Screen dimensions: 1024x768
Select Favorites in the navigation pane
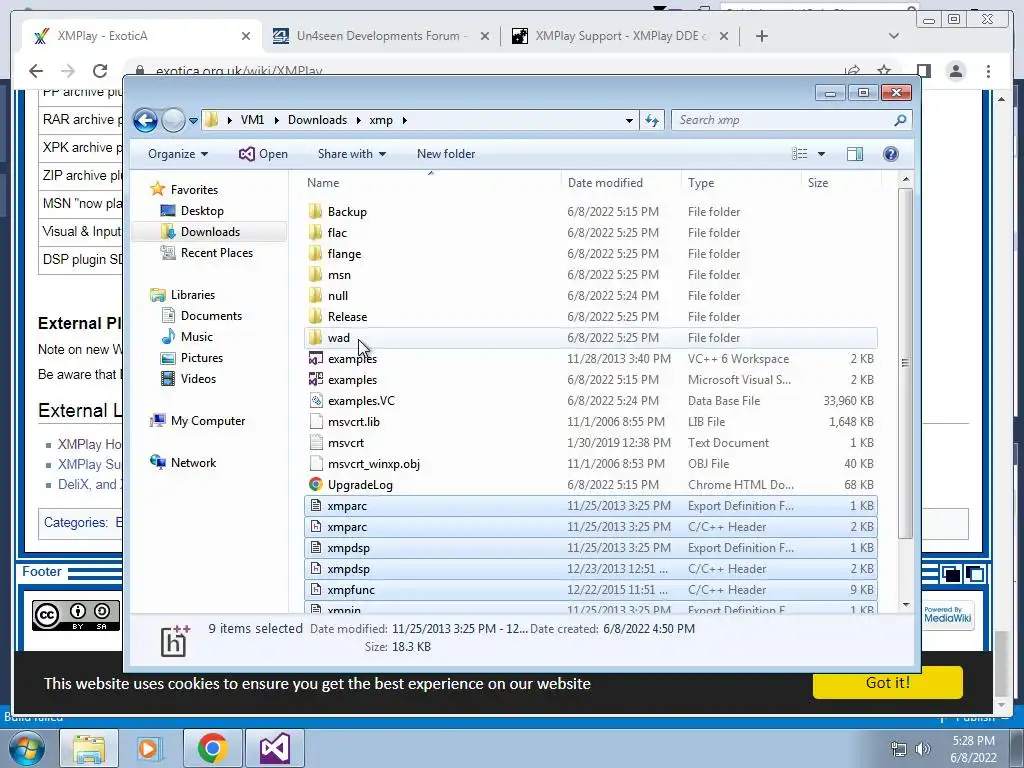[194, 190]
